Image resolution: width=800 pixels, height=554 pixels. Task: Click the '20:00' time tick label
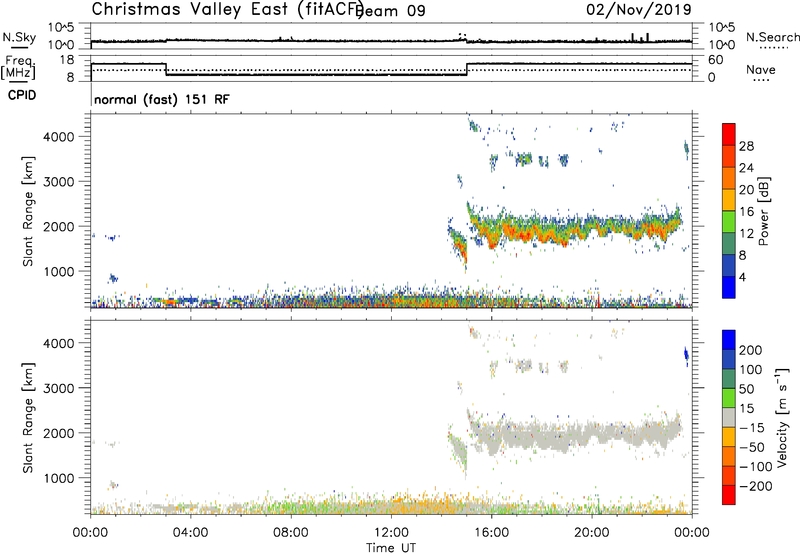[592, 533]
